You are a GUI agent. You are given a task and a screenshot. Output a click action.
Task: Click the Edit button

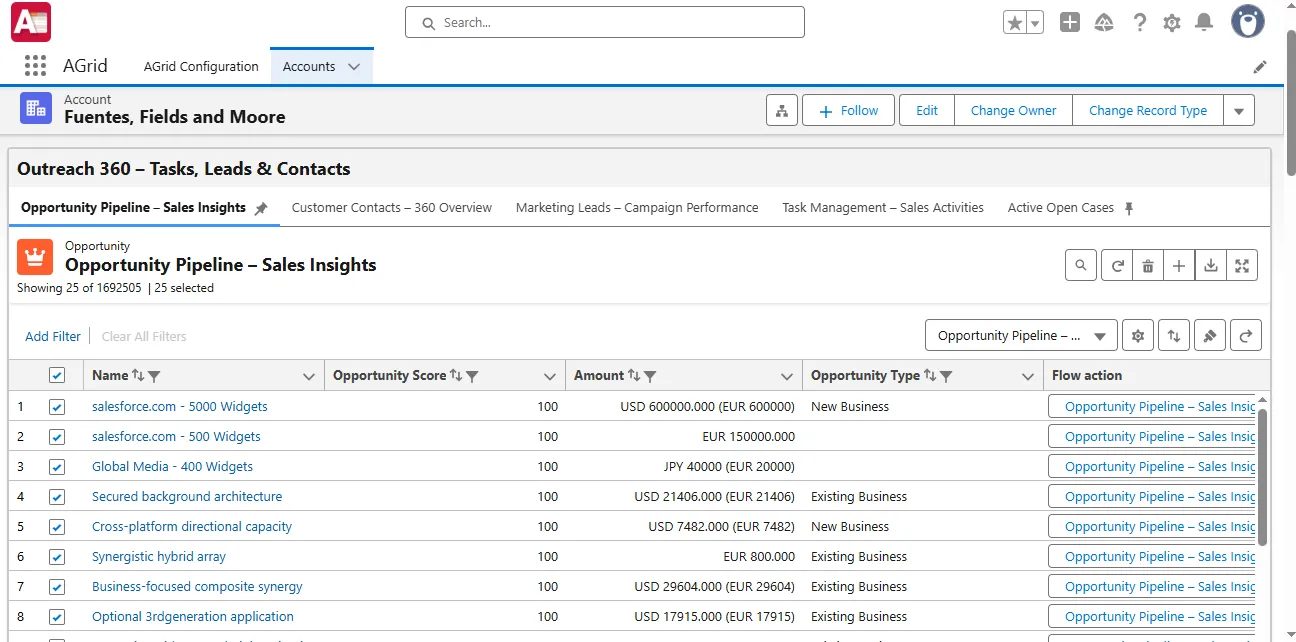point(927,111)
